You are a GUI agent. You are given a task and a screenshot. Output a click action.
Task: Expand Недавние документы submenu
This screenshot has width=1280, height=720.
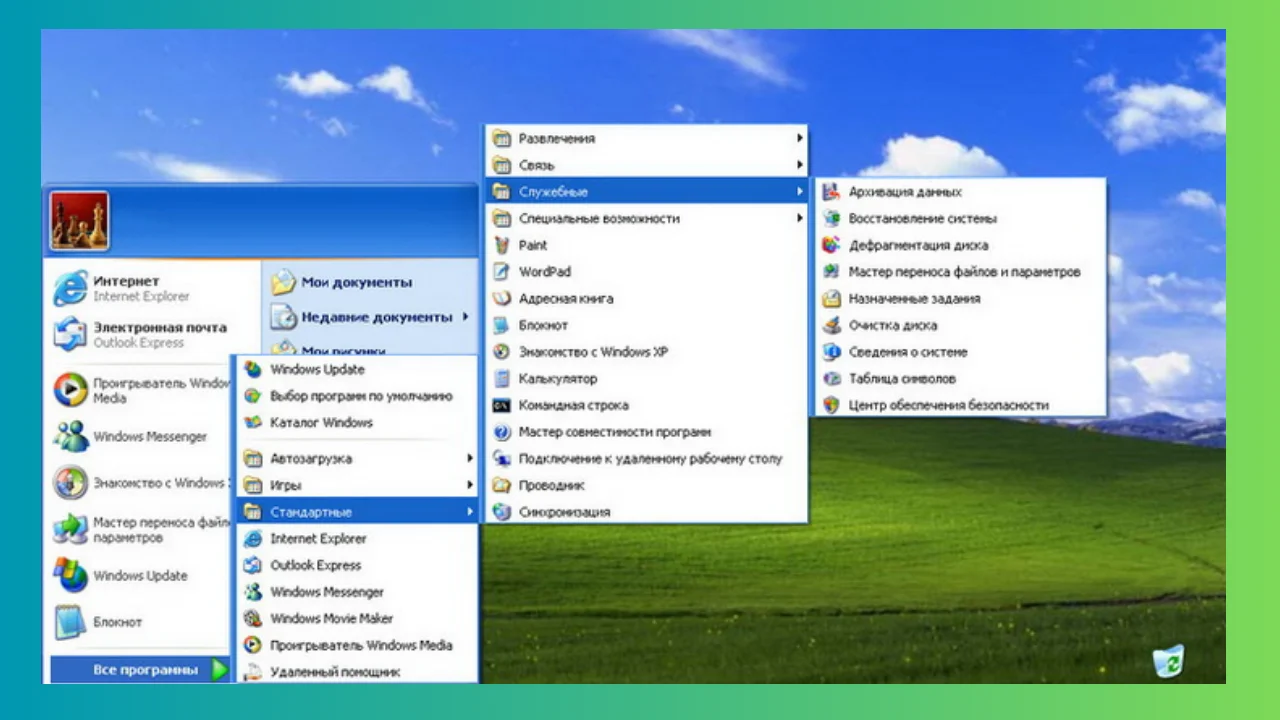(370, 317)
